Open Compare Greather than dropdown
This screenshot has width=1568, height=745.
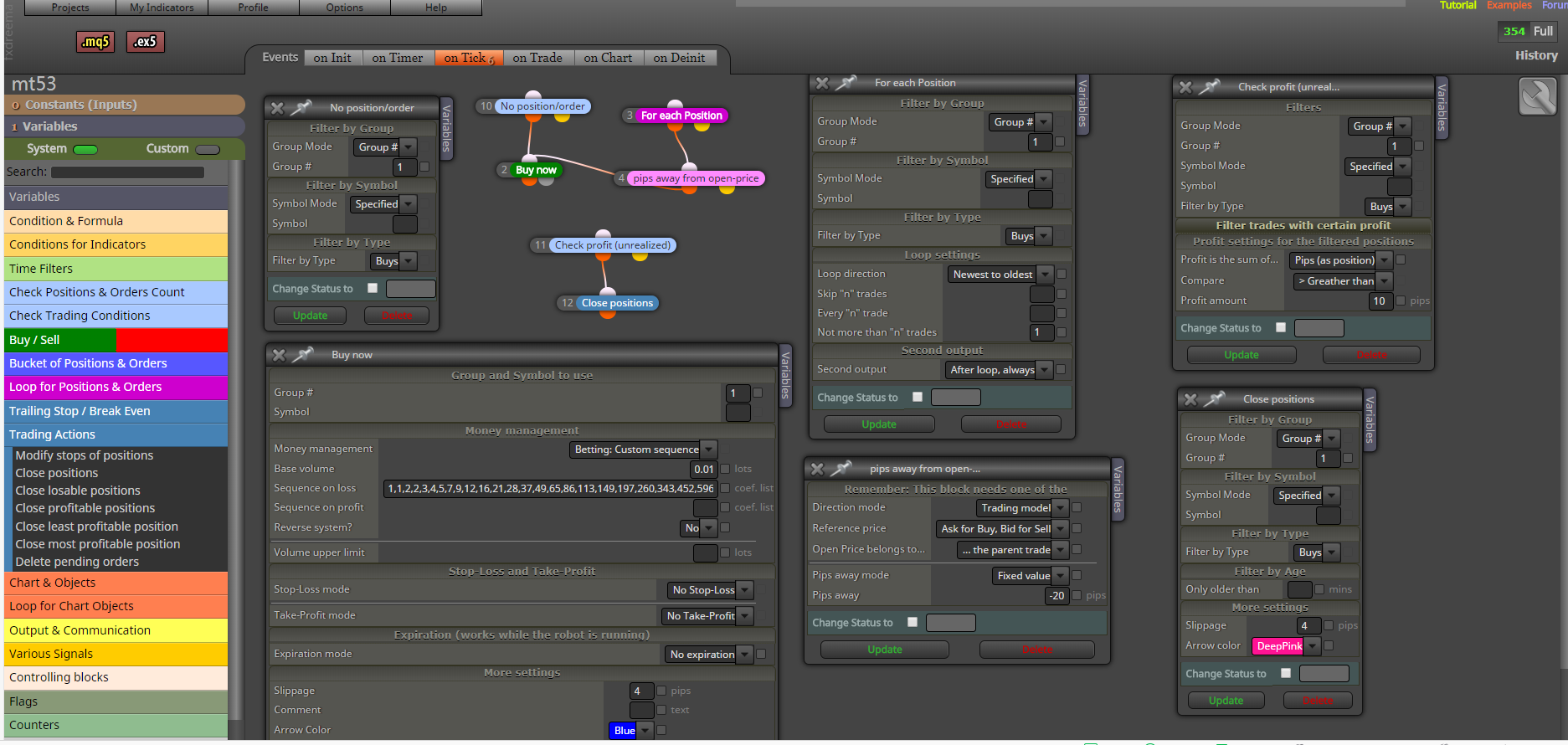click(1343, 281)
